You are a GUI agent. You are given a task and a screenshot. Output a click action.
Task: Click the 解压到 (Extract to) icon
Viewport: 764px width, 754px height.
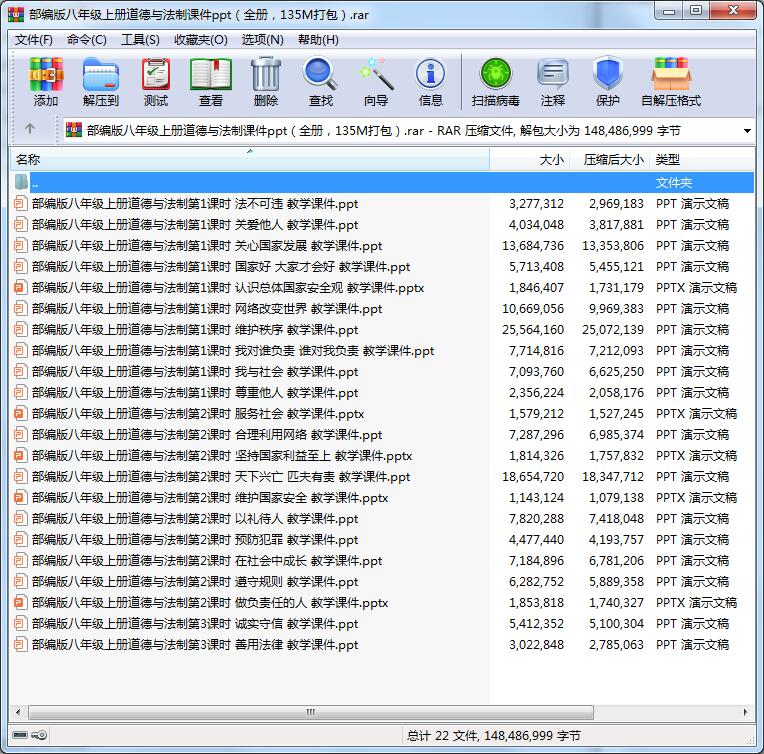click(x=100, y=75)
